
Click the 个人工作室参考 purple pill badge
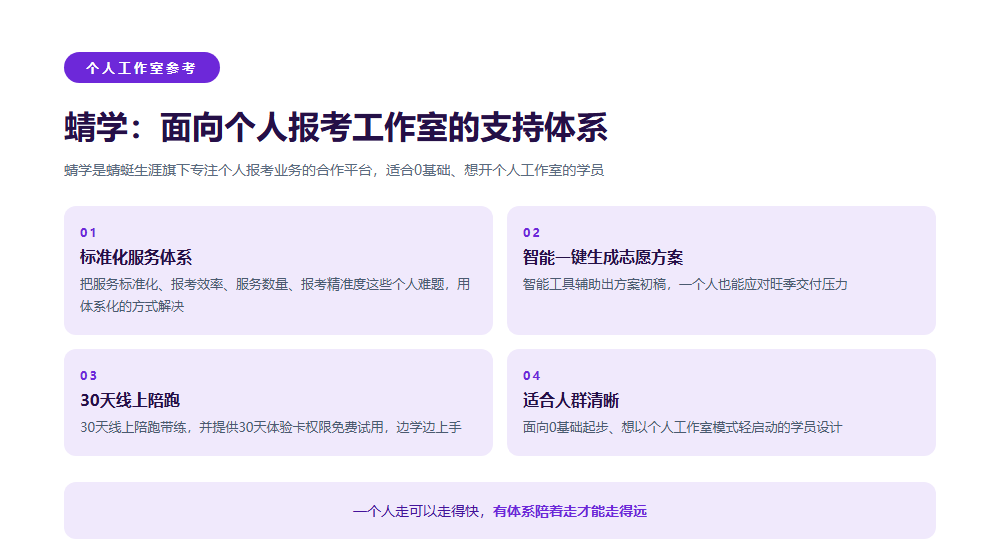pos(142,68)
